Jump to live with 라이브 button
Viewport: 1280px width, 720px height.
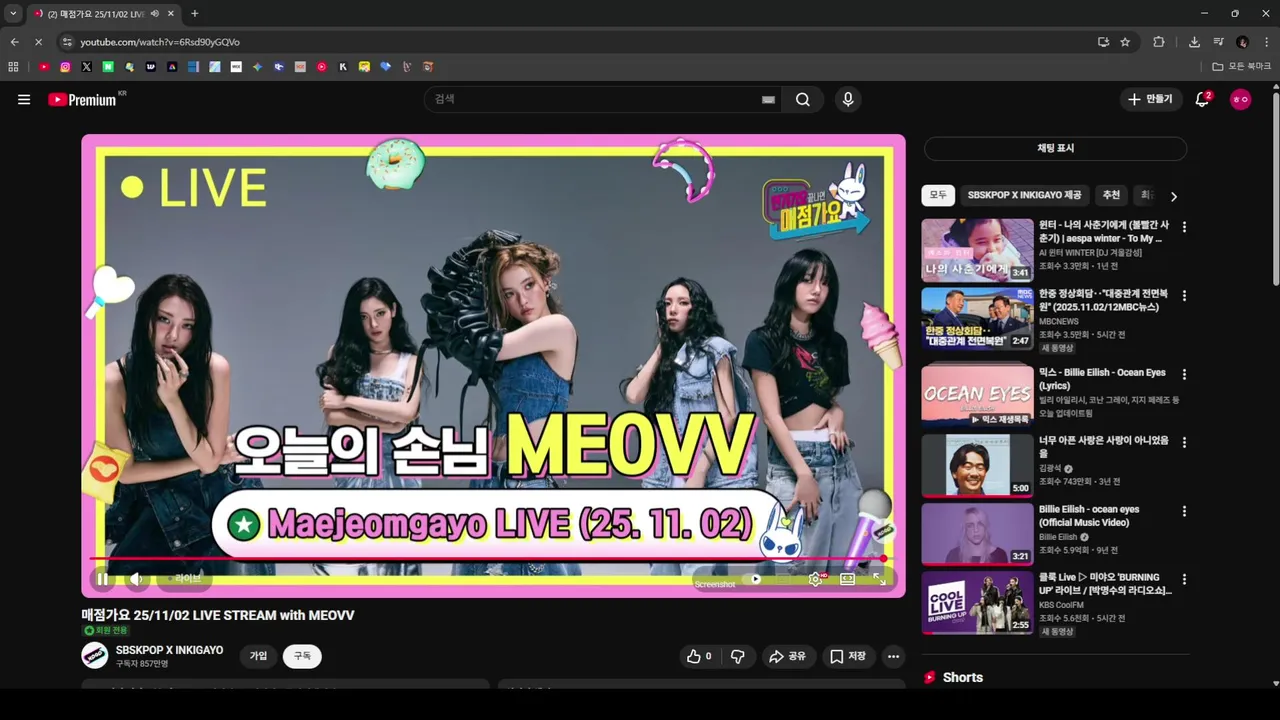185,579
